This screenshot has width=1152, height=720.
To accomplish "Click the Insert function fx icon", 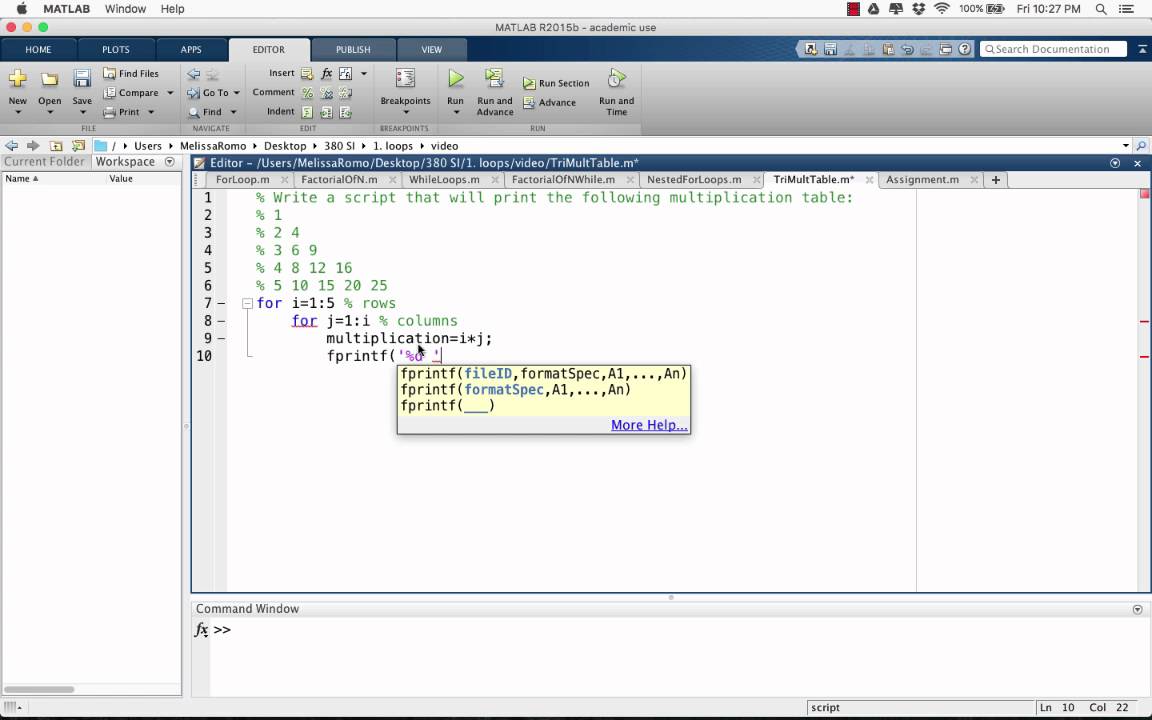I will pos(326,73).
